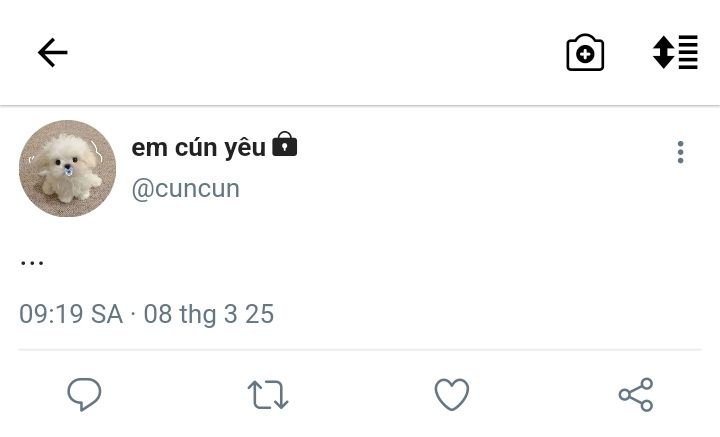Tap the padlock beside the display name
The height and width of the screenshot is (437, 720).
click(285, 145)
